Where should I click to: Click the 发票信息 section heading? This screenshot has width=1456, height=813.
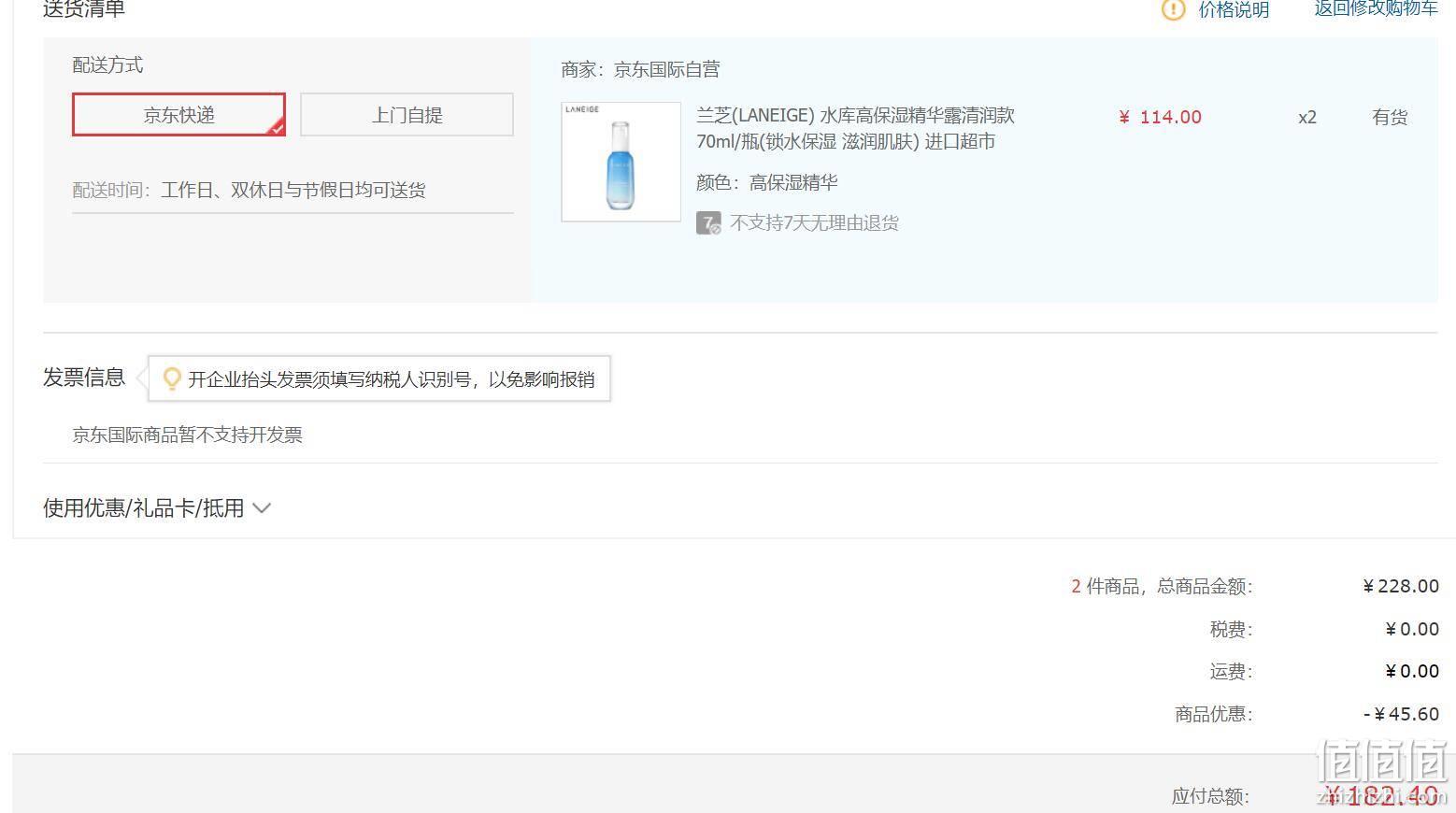pos(84,378)
